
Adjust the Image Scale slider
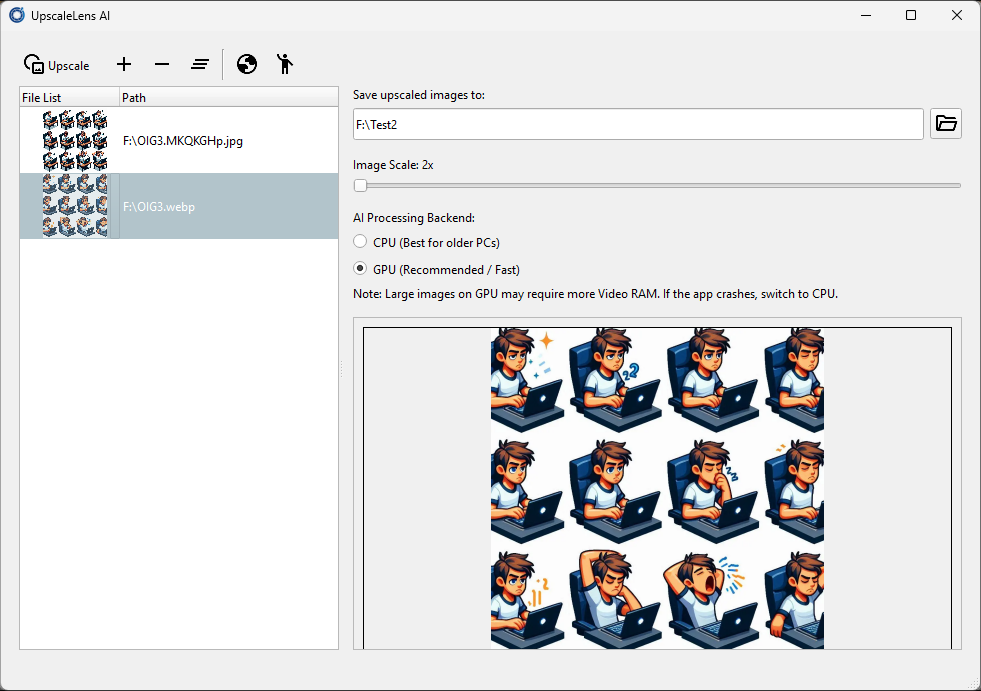tap(360, 185)
